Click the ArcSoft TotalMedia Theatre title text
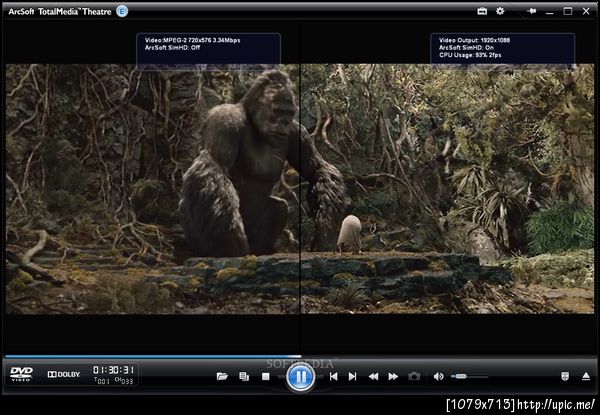Viewport: 600px width, 415px height. click(x=60, y=11)
